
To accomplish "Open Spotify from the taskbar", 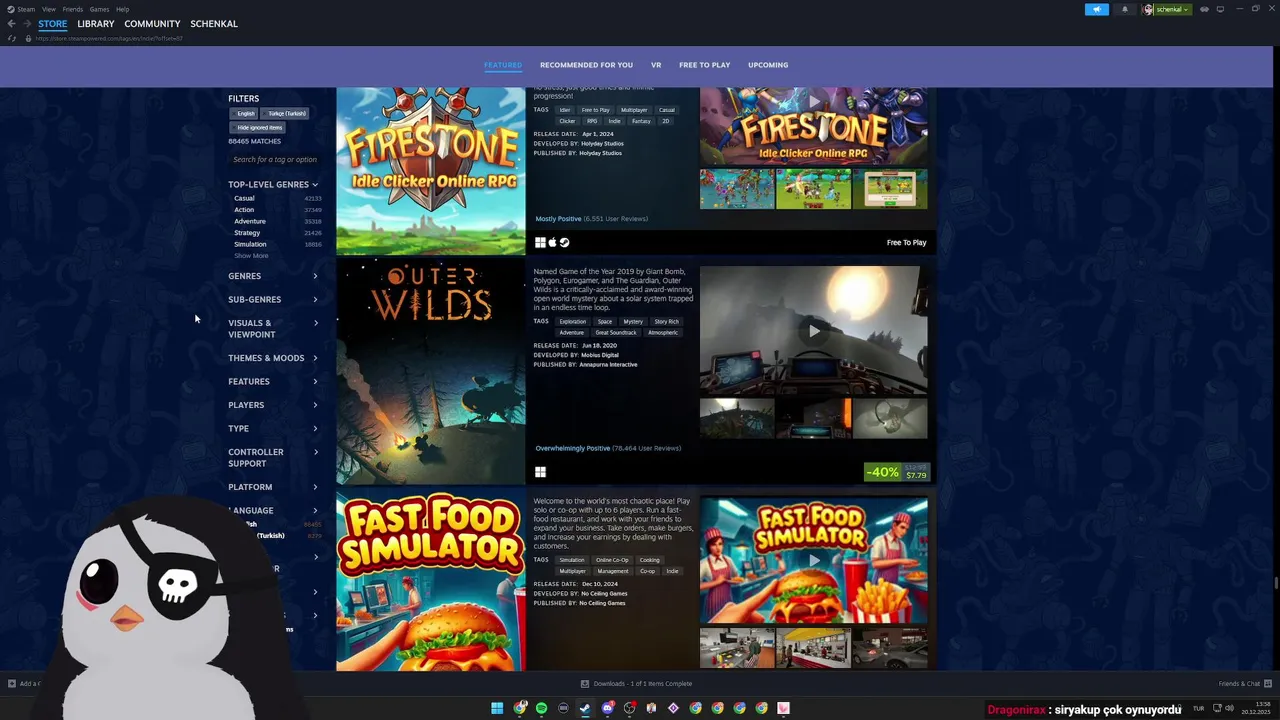I will [541, 708].
